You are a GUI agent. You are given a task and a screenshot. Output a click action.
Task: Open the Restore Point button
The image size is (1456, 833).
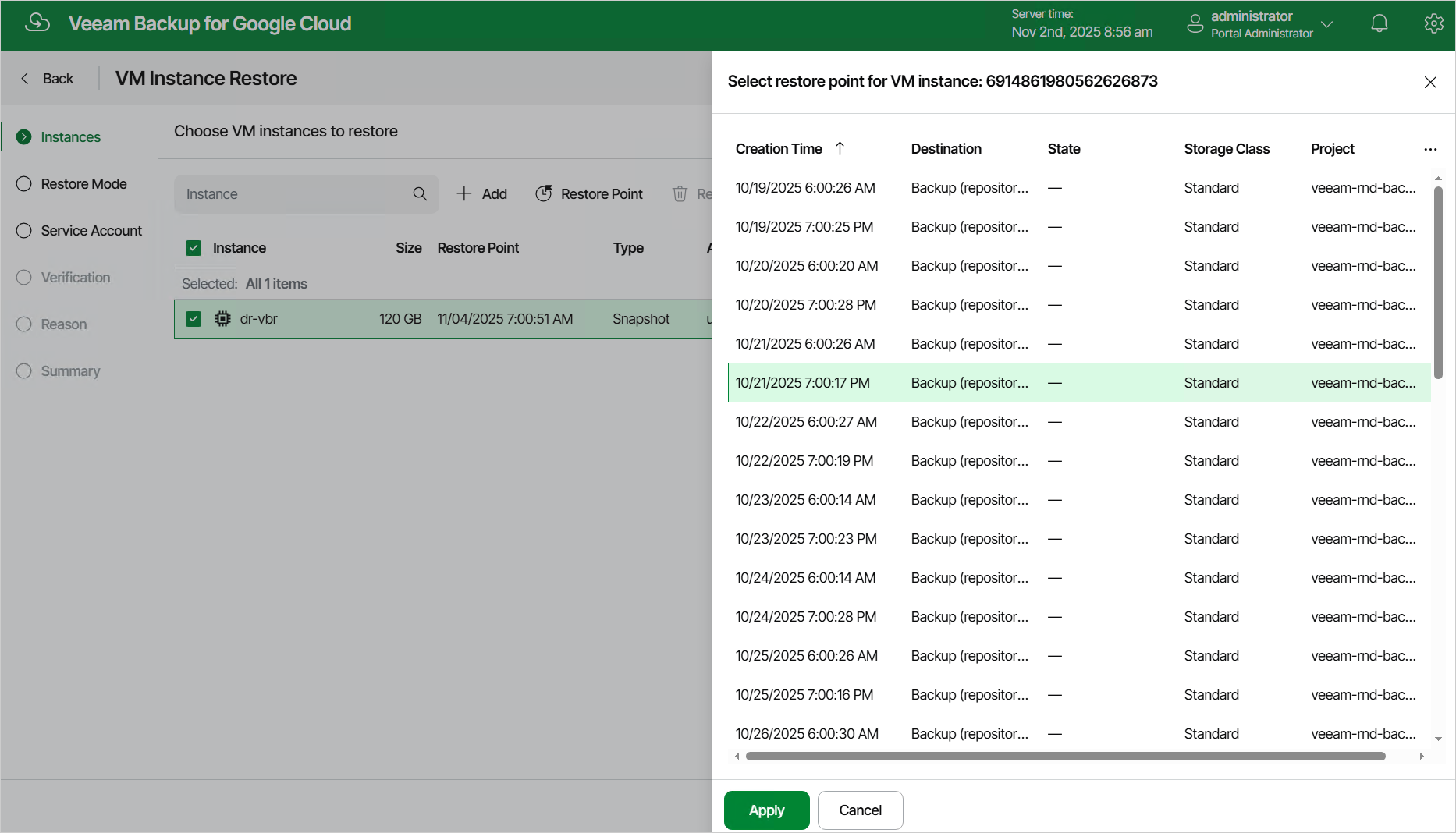[589, 194]
